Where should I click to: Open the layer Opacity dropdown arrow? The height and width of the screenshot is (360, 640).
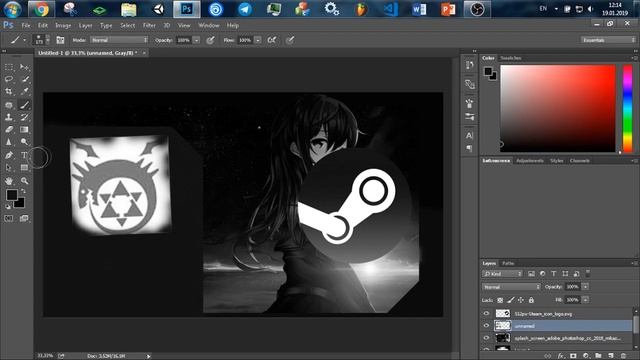pyautogui.click(x=585, y=287)
